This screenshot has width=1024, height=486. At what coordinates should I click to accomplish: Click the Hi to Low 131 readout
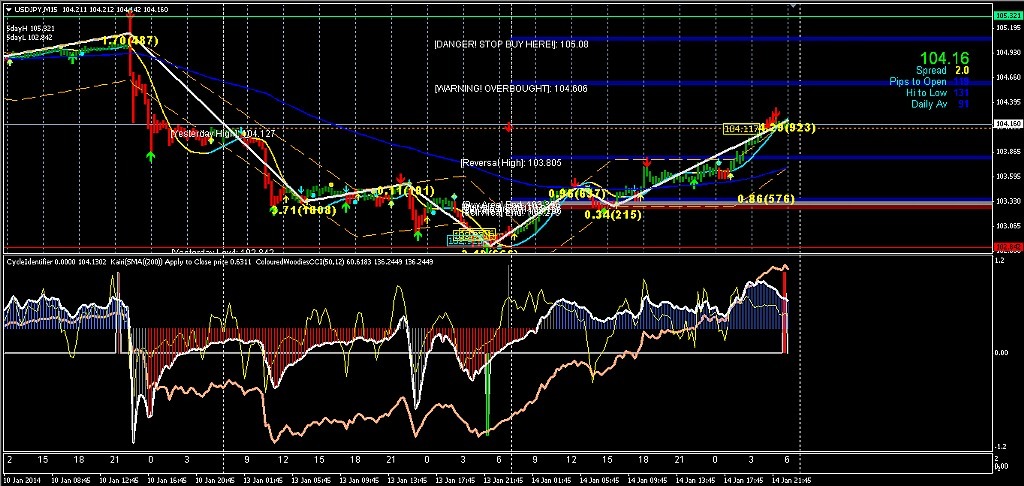coord(937,93)
